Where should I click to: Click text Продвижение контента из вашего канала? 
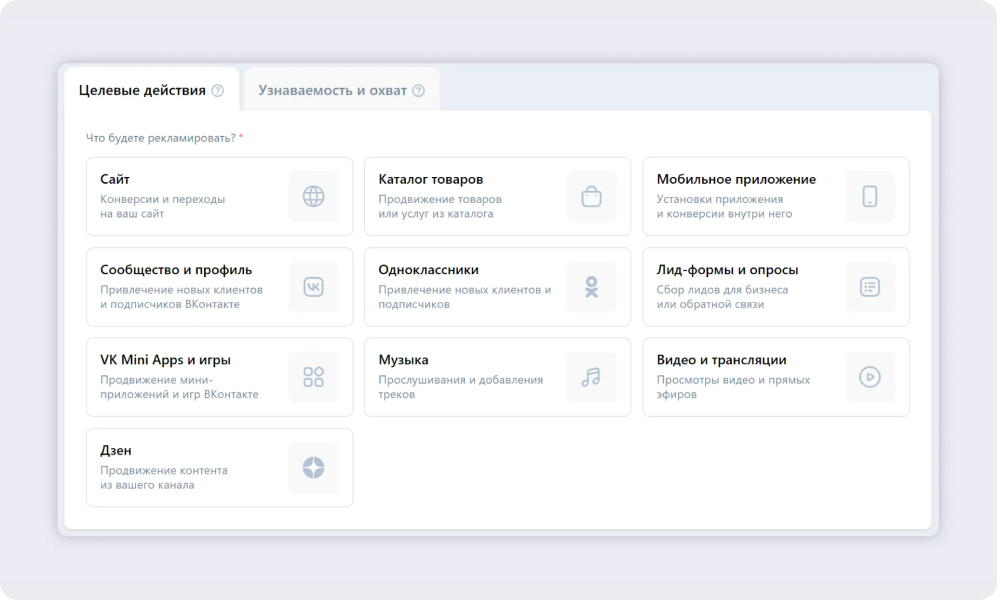[164, 477]
